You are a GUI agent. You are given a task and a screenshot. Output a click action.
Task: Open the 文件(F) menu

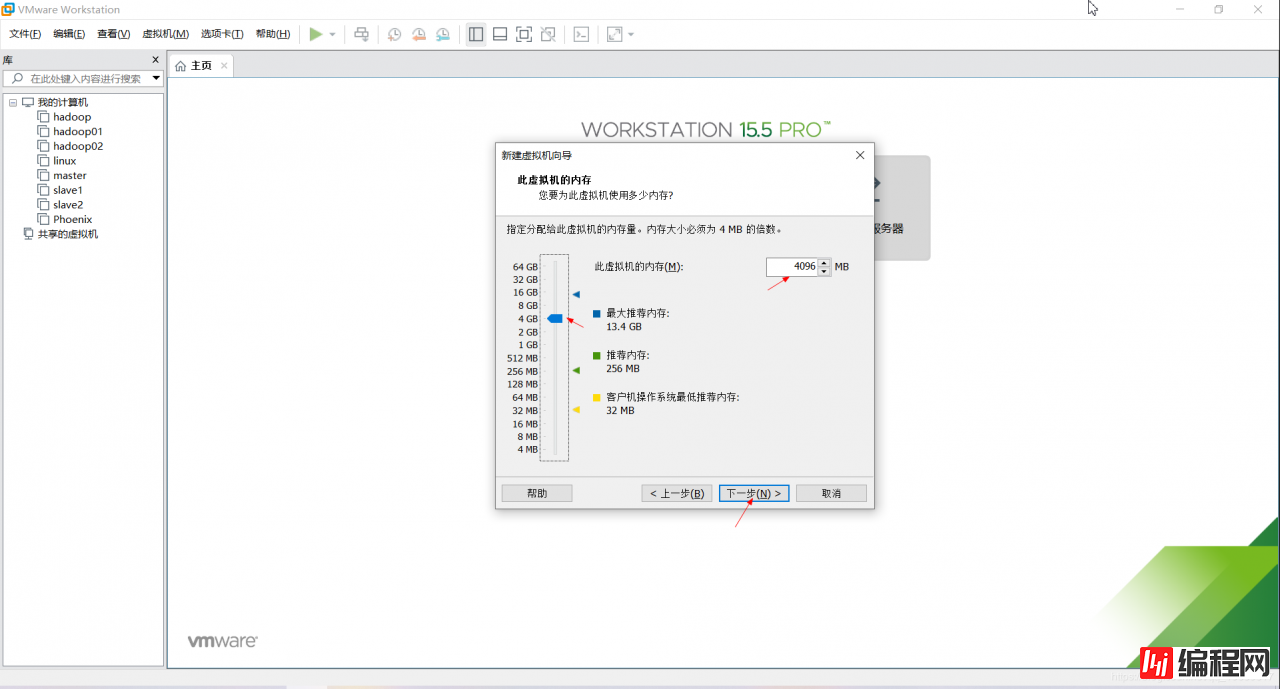(x=25, y=34)
